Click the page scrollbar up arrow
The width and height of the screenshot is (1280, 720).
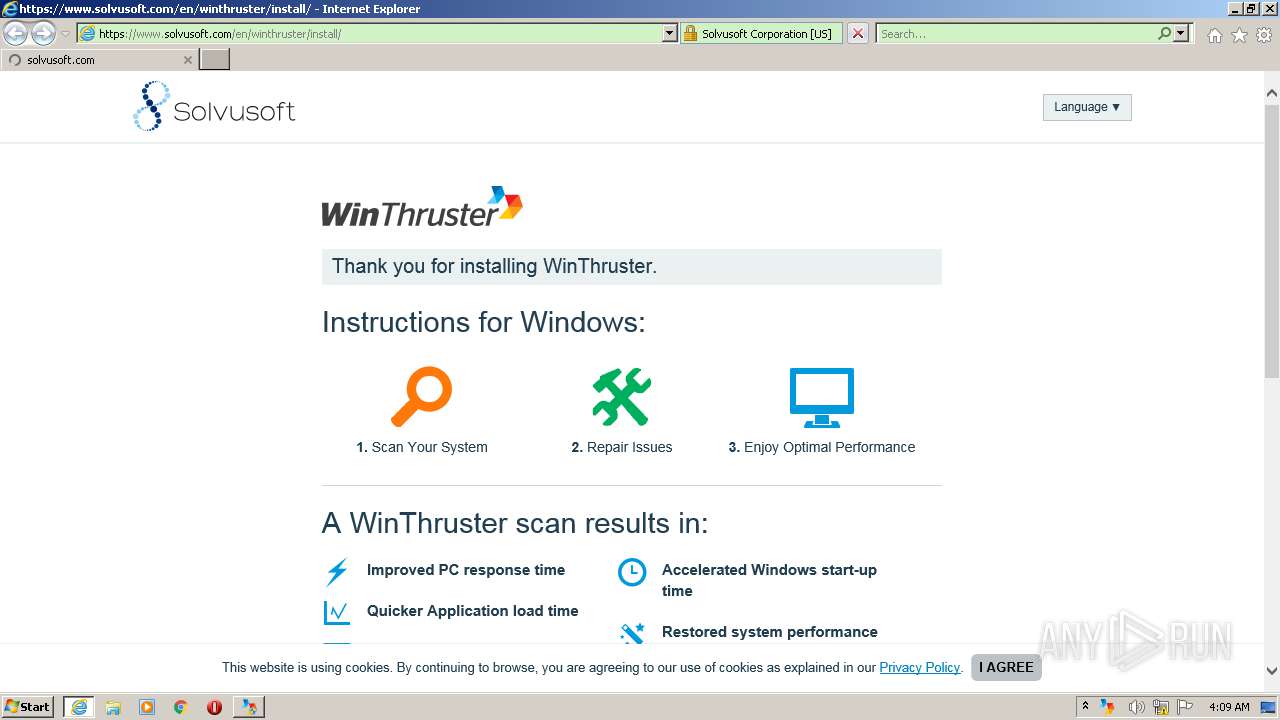(x=1271, y=93)
